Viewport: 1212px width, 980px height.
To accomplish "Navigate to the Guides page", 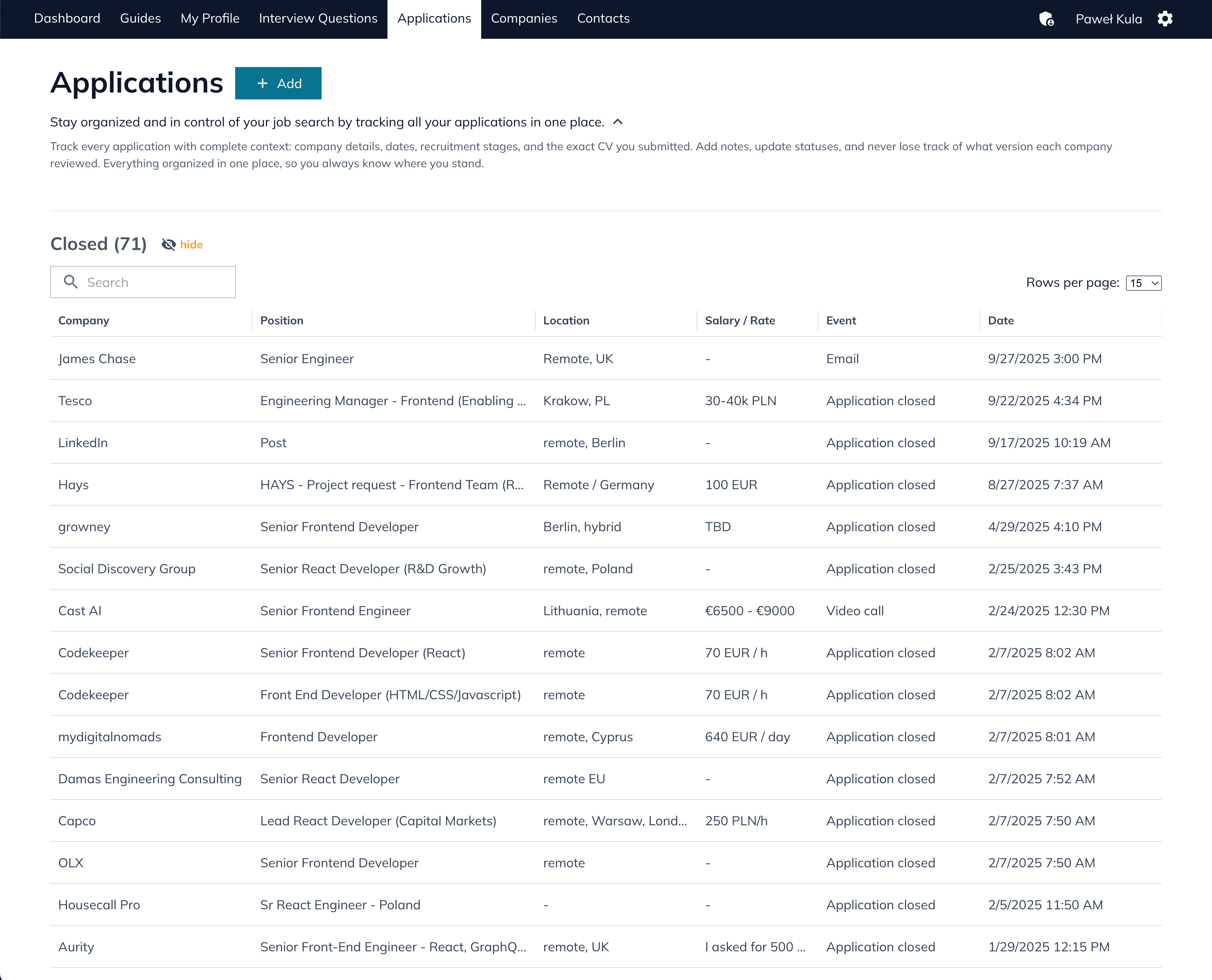I will click(x=140, y=19).
